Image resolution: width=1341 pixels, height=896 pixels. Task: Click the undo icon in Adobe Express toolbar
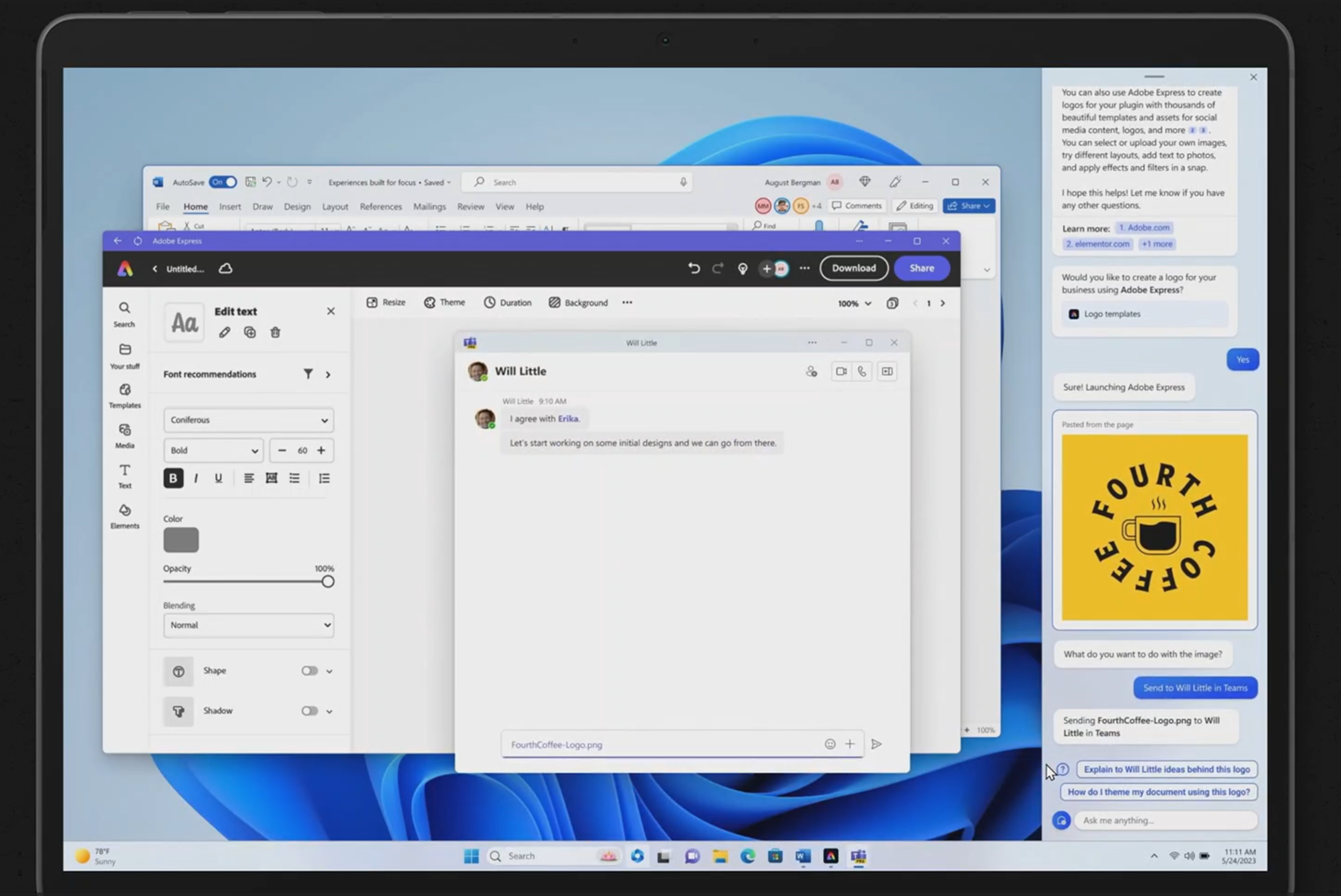pos(694,268)
